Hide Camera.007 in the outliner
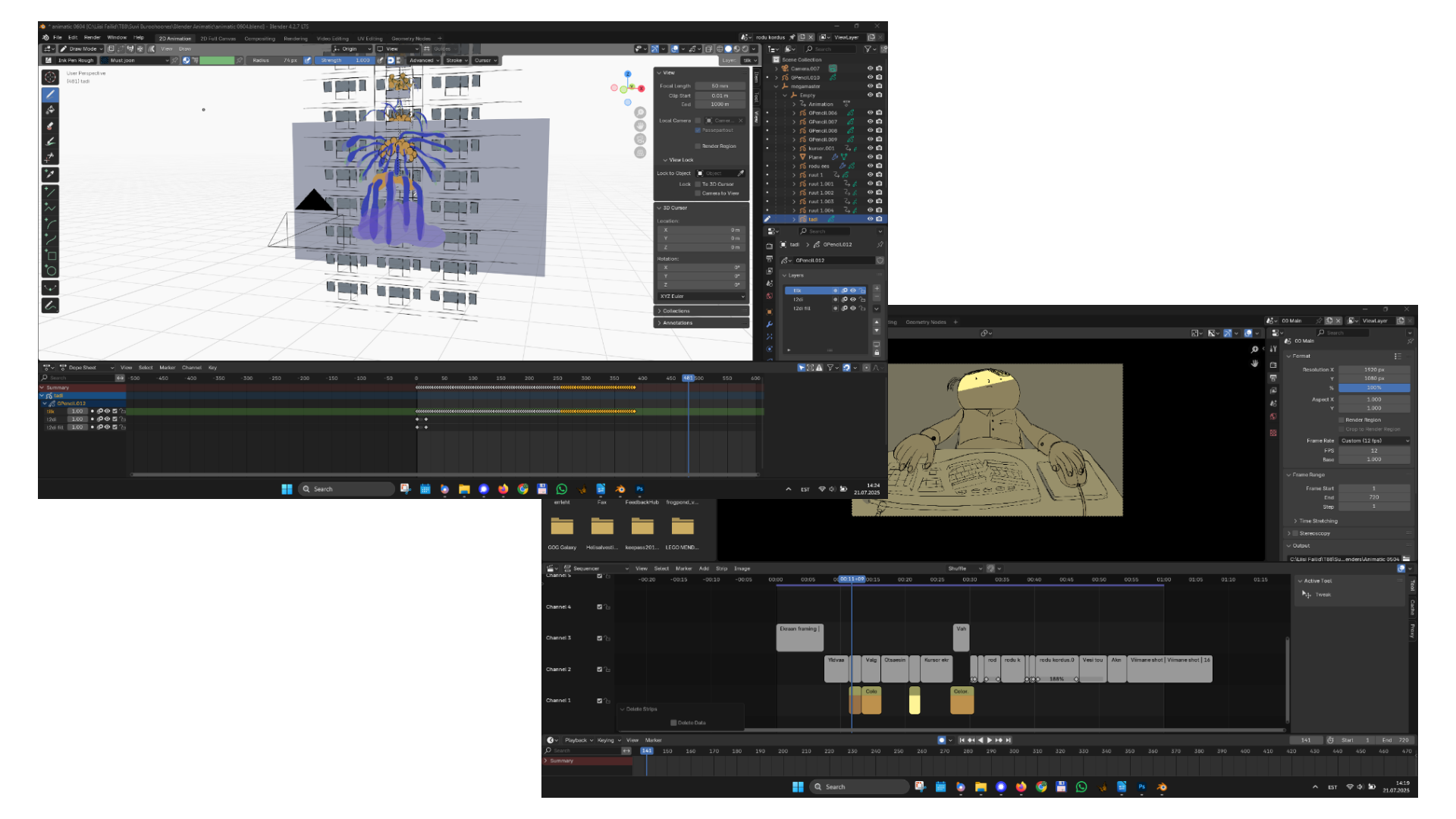The height and width of the screenshot is (819, 1456). pos(870,68)
